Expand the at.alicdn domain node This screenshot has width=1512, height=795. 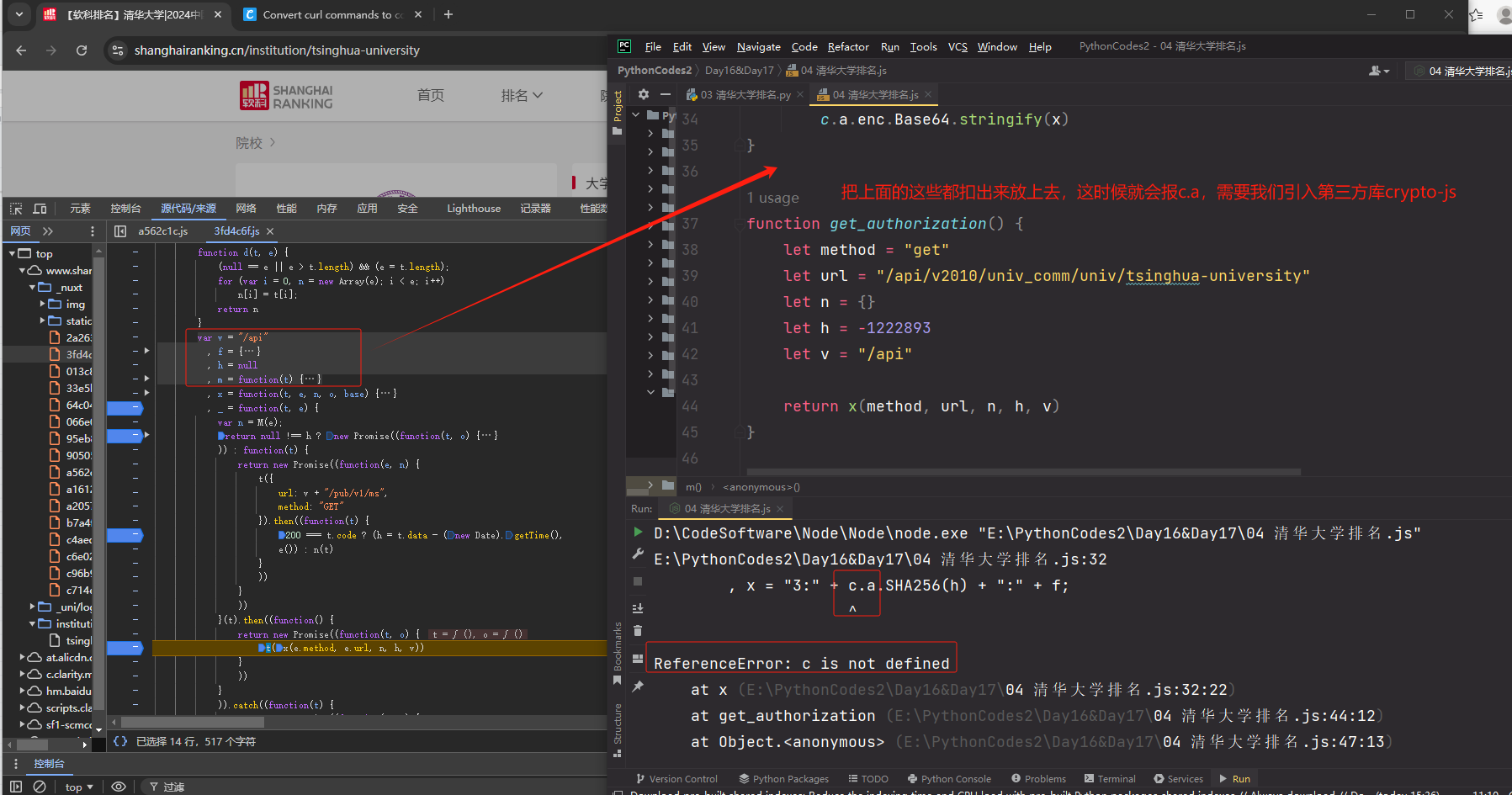22,657
